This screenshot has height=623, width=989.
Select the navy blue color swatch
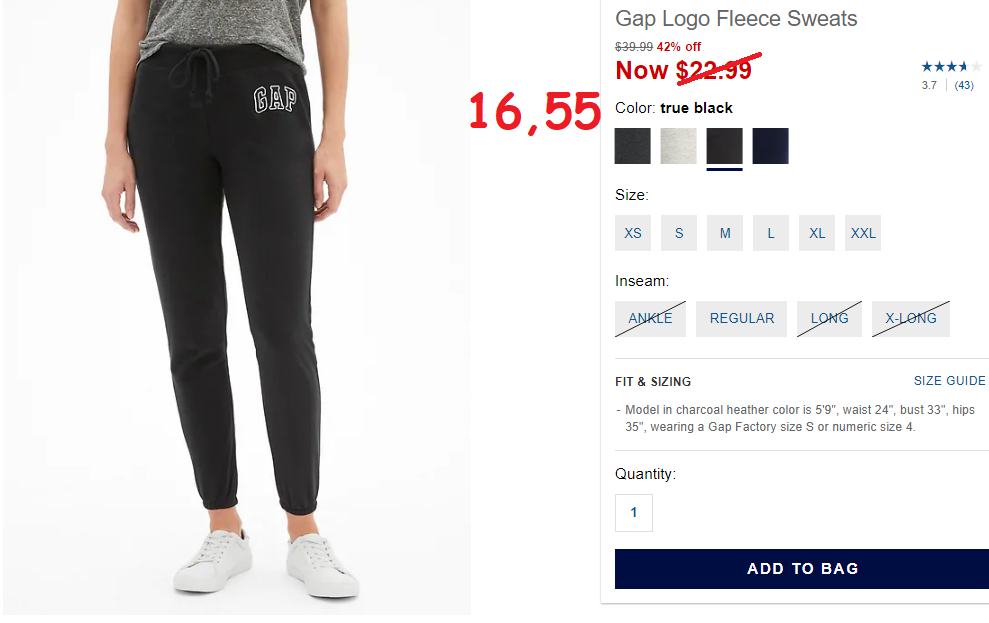point(770,146)
